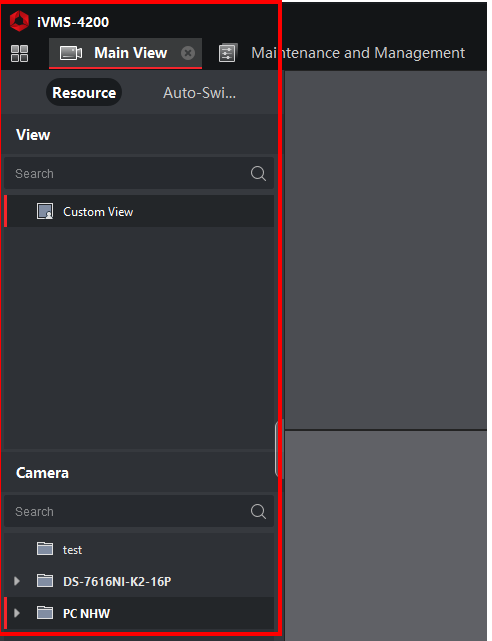The width and height of the screenshot is (492, 641).
Task: Click the Camera search magnifier icon
Action: 258,511
